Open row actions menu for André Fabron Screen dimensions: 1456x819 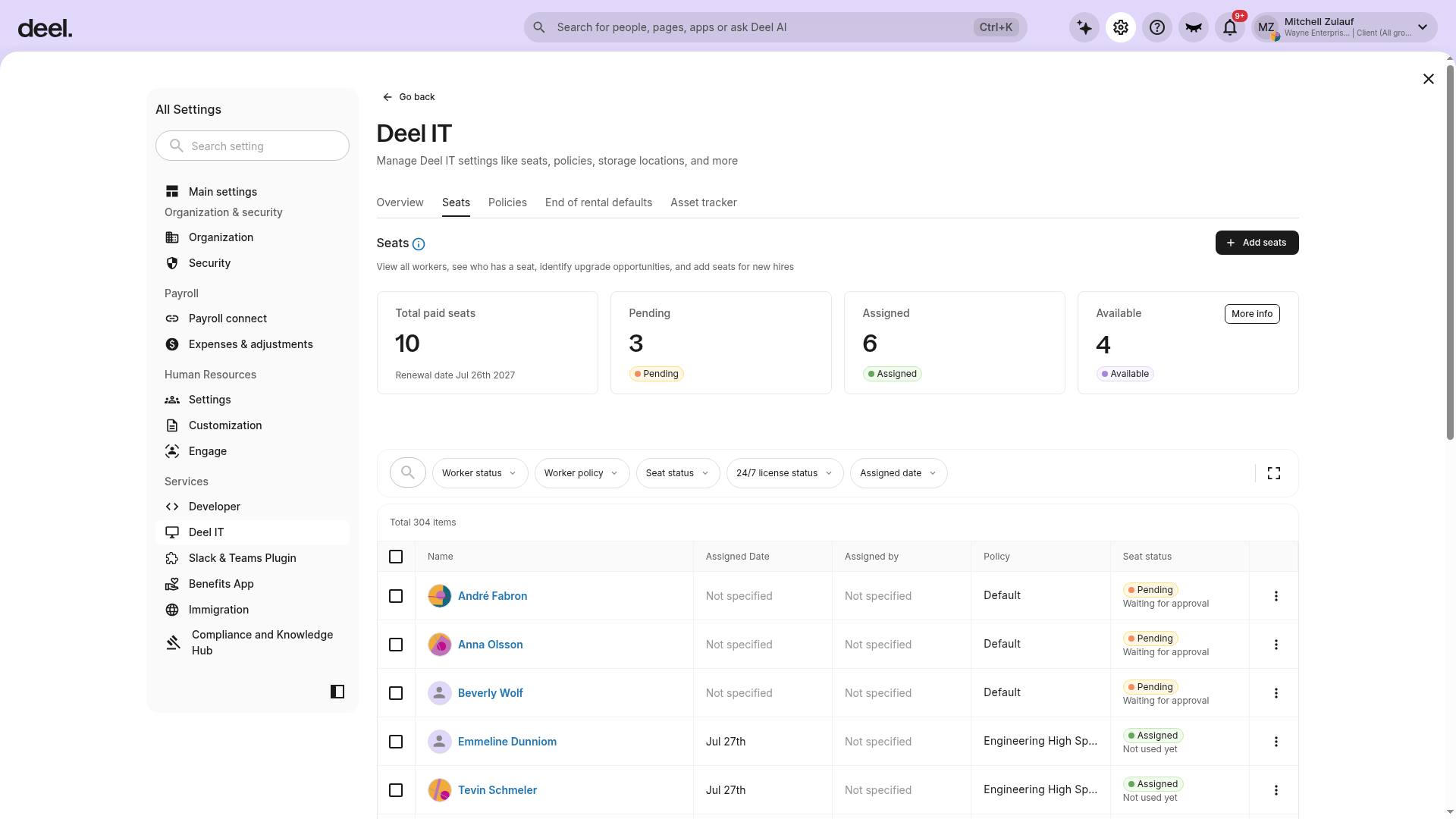(x=1276, y=596)
